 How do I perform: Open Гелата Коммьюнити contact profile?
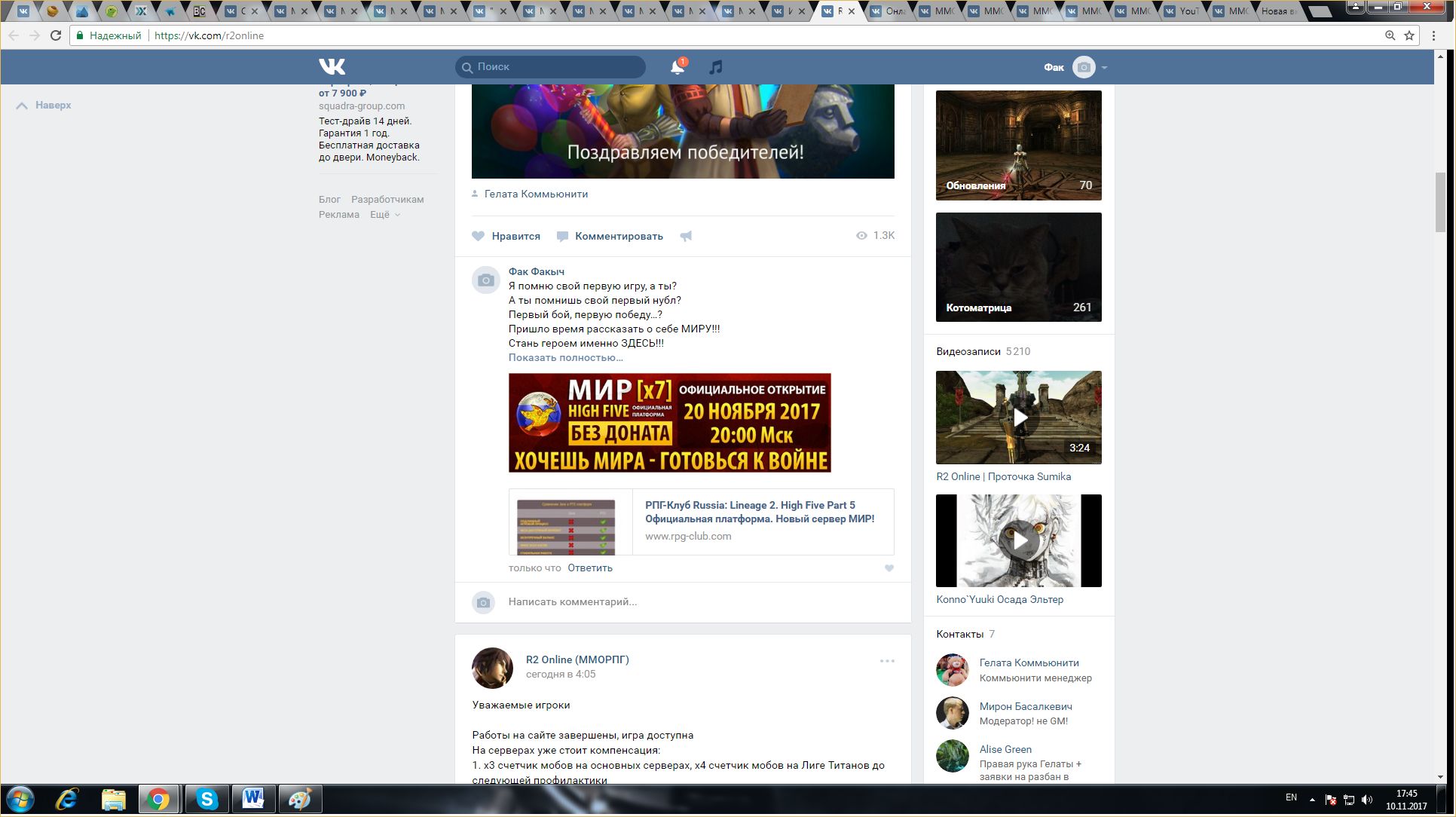click(1029, 662)
